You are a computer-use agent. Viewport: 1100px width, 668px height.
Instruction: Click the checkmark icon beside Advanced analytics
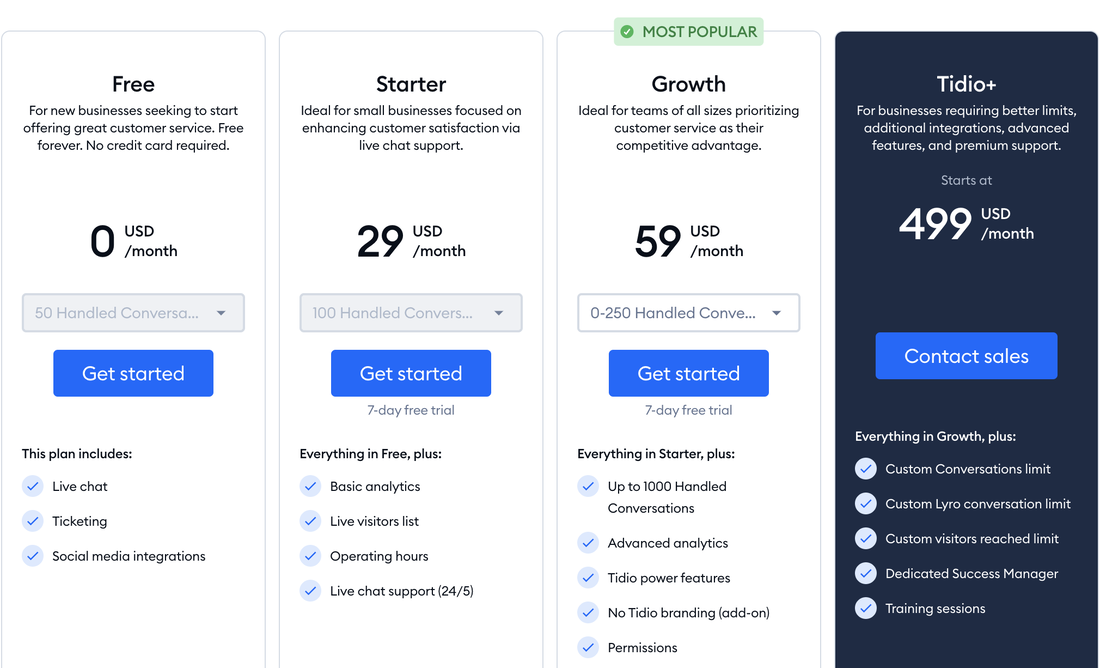coord(588,543)
